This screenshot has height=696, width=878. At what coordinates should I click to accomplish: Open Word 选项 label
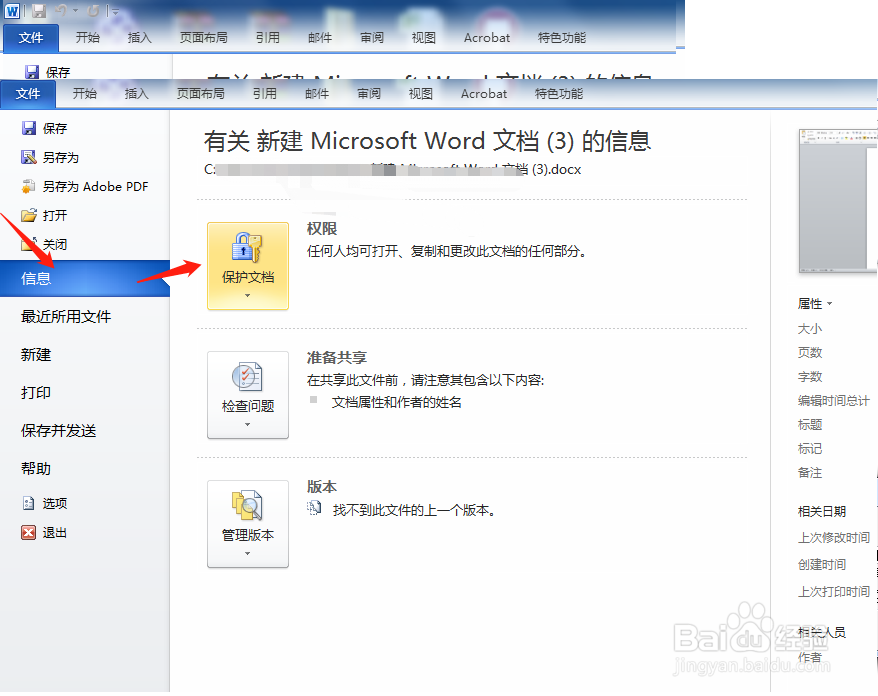pyautogui.click(x=55, y=503)
